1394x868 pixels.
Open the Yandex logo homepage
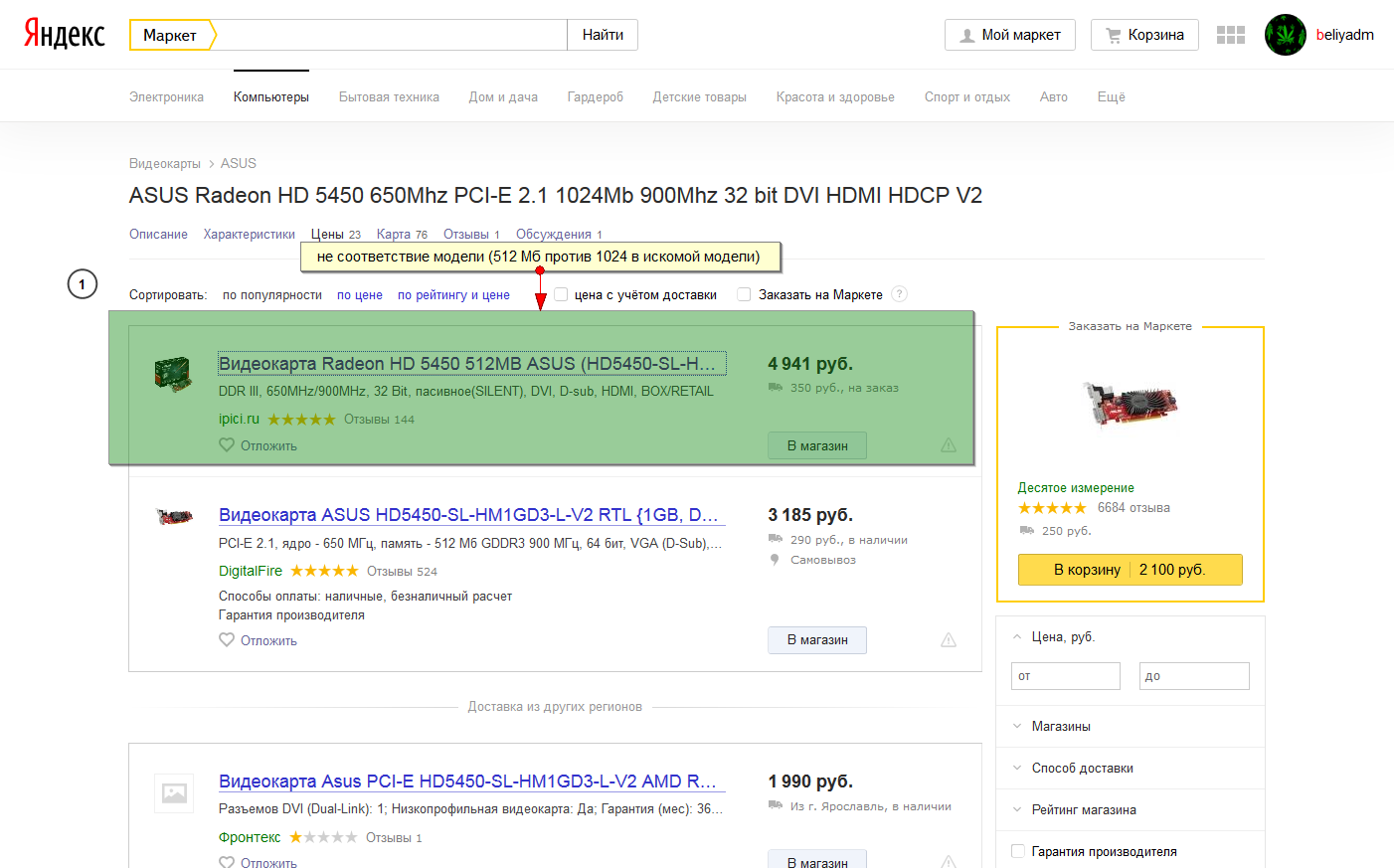coord(65,34)
